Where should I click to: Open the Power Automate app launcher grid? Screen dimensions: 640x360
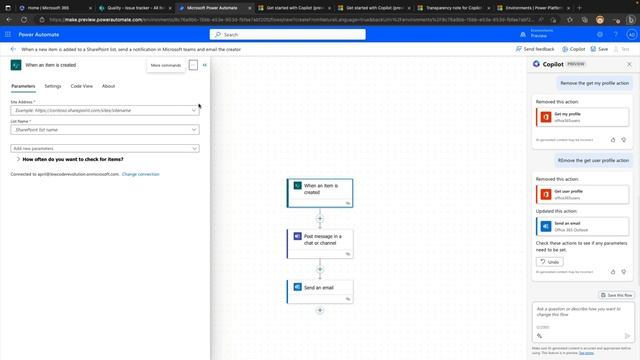point(8,35)
